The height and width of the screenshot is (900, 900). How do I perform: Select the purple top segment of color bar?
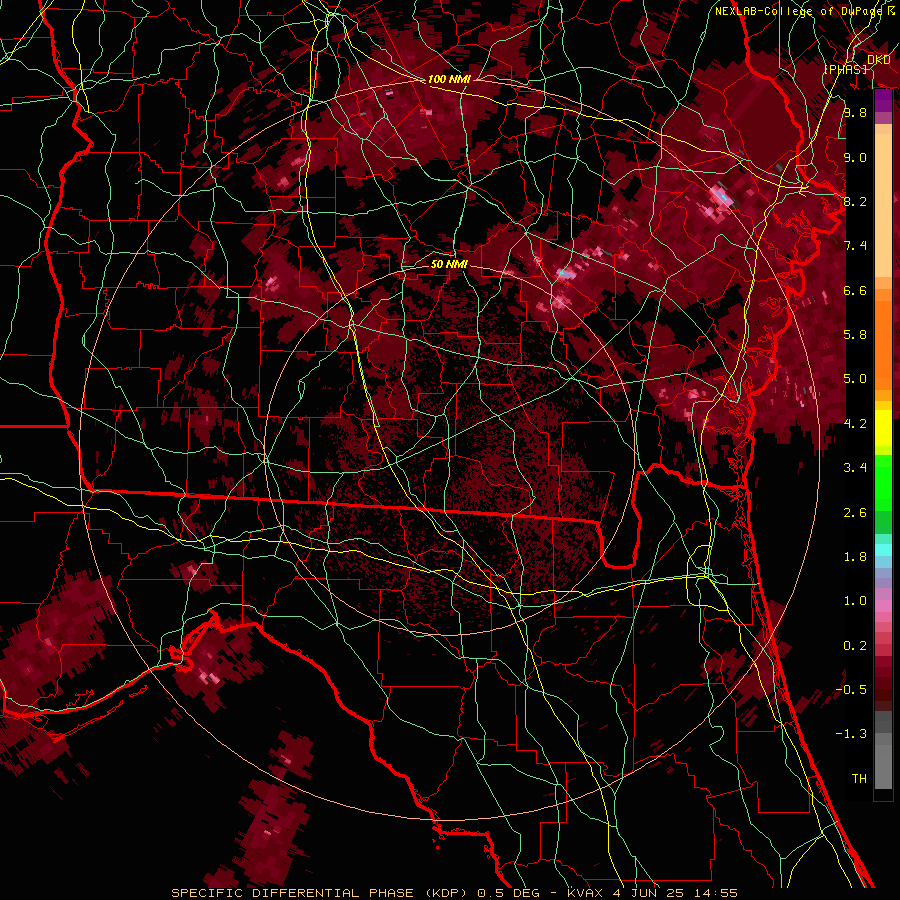[883, 100]
